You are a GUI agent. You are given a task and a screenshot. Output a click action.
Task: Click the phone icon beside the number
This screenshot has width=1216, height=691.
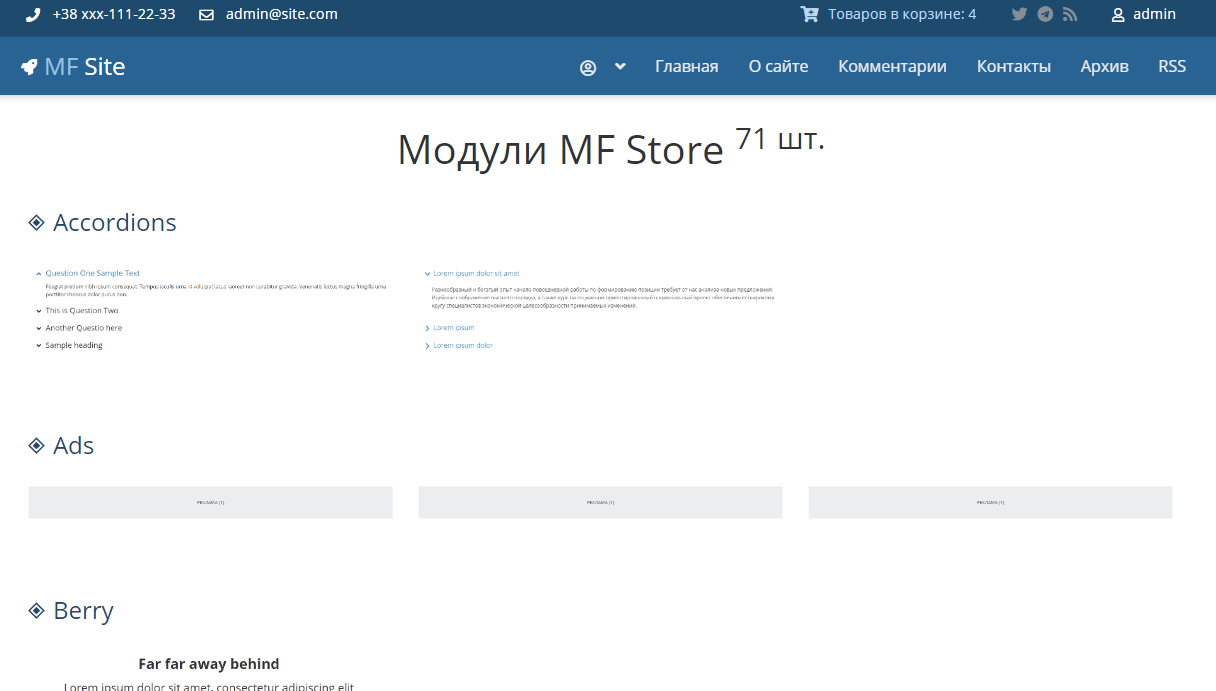[x=33, y=15]
